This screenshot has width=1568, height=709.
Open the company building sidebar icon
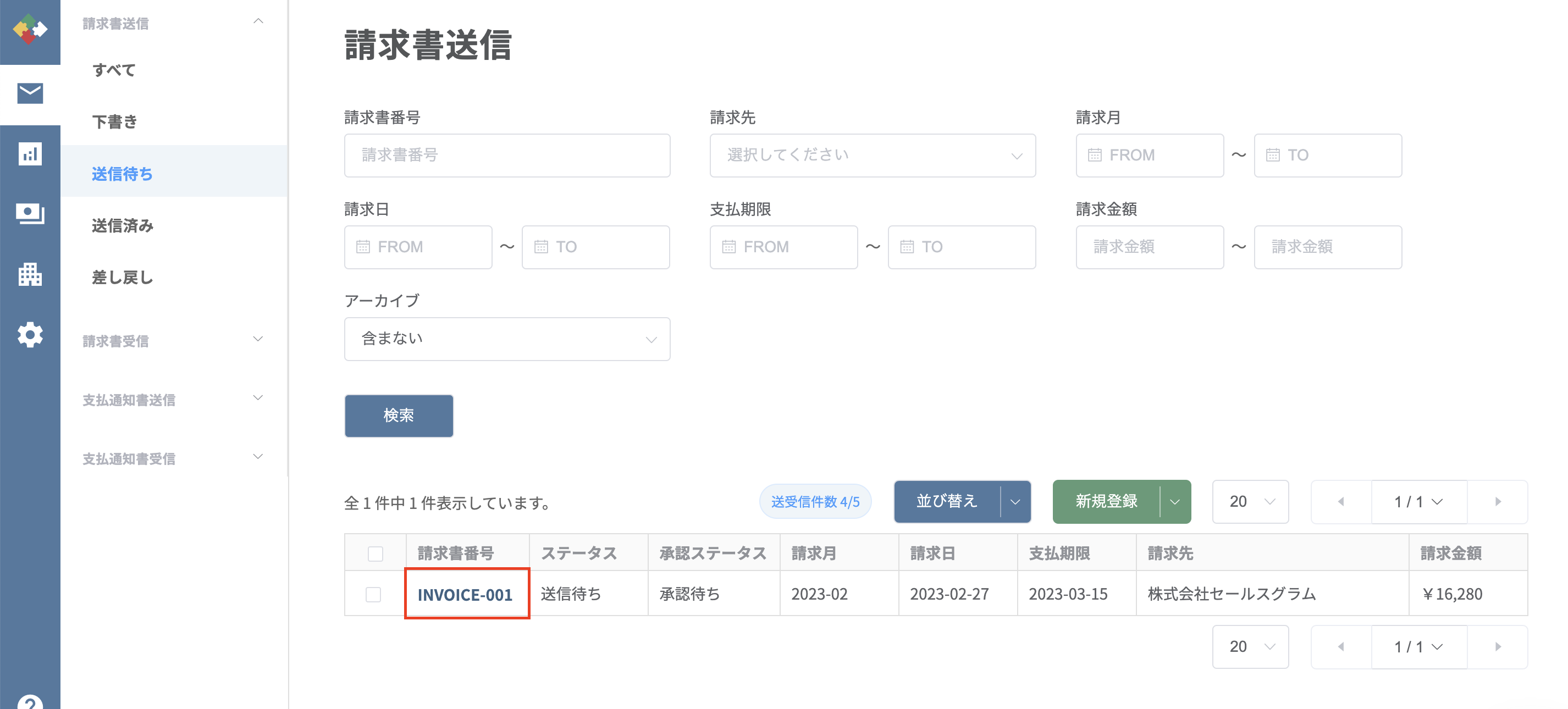tap(30, 274)
